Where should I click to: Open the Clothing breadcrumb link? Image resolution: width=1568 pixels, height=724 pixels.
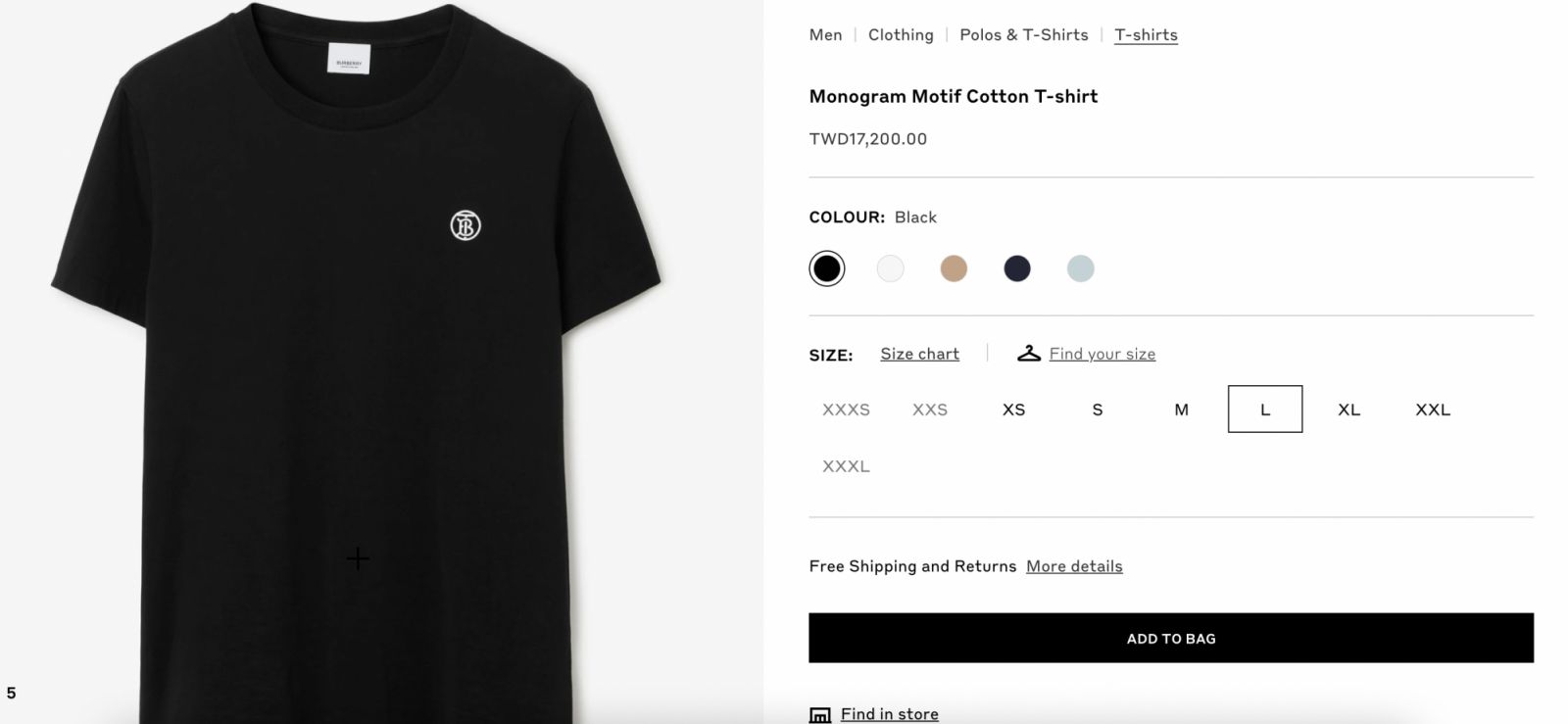(901, 35)
